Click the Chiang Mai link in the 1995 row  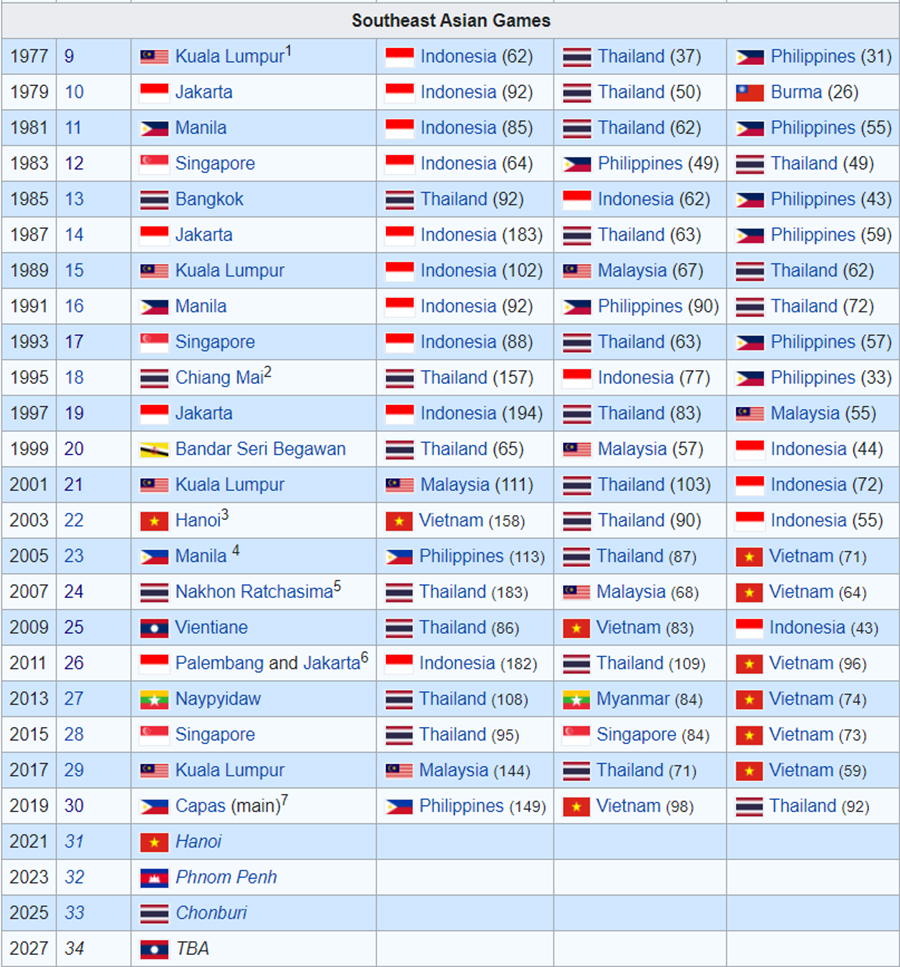click(219, 377)
